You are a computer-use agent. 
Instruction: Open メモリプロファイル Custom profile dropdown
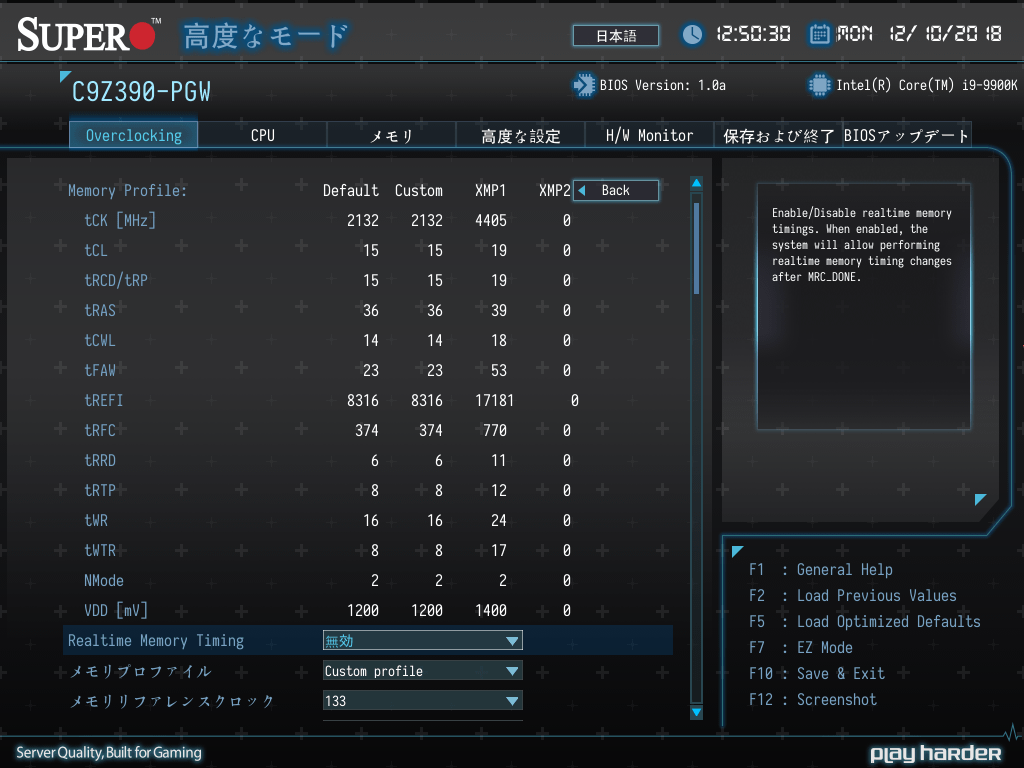point(423,671)
